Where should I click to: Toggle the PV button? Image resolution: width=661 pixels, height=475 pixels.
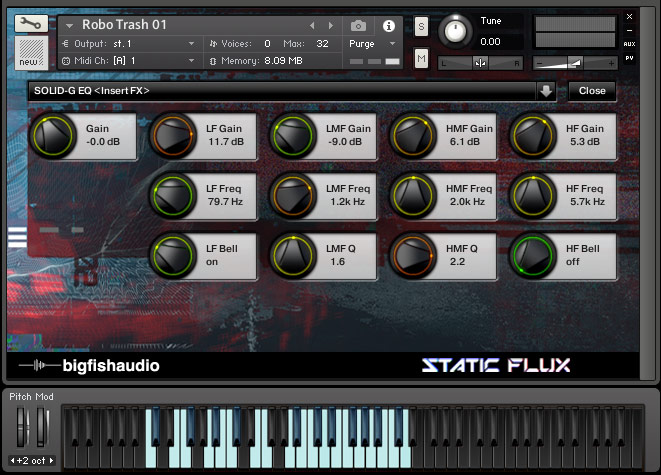pos(629,58)
